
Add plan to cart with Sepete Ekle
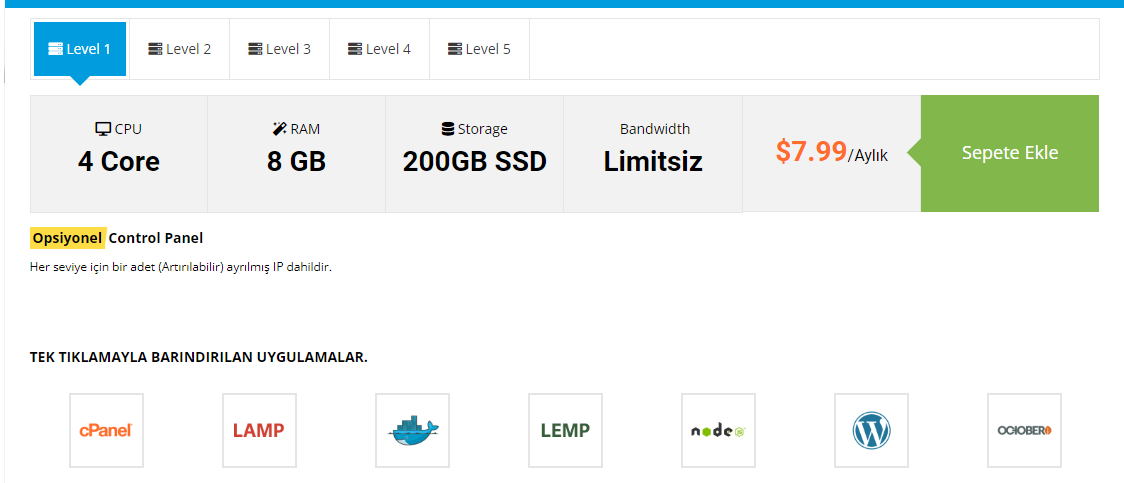(1009, 153)
